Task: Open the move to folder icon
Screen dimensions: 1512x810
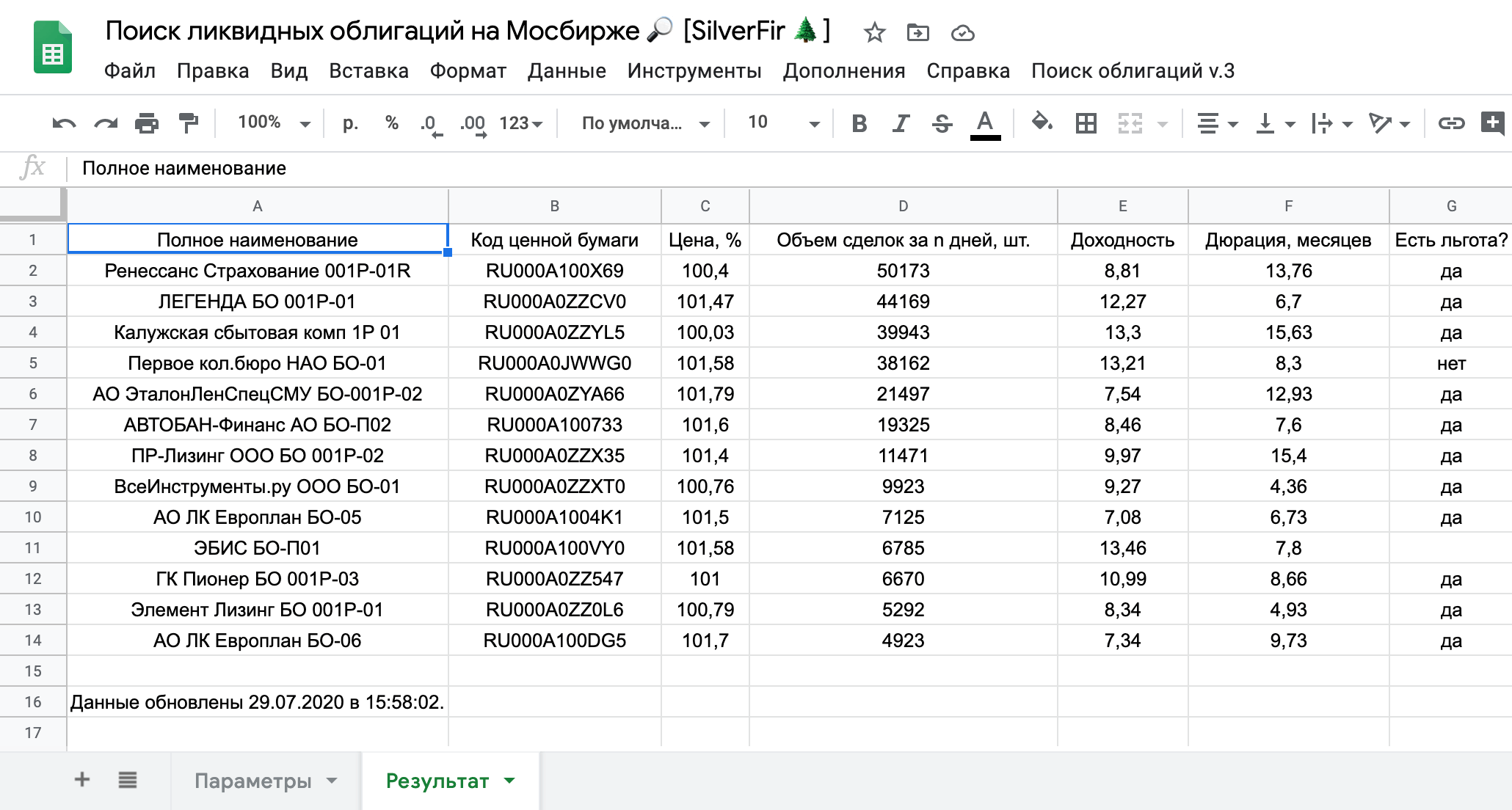Action: click(x=917, y=32)
